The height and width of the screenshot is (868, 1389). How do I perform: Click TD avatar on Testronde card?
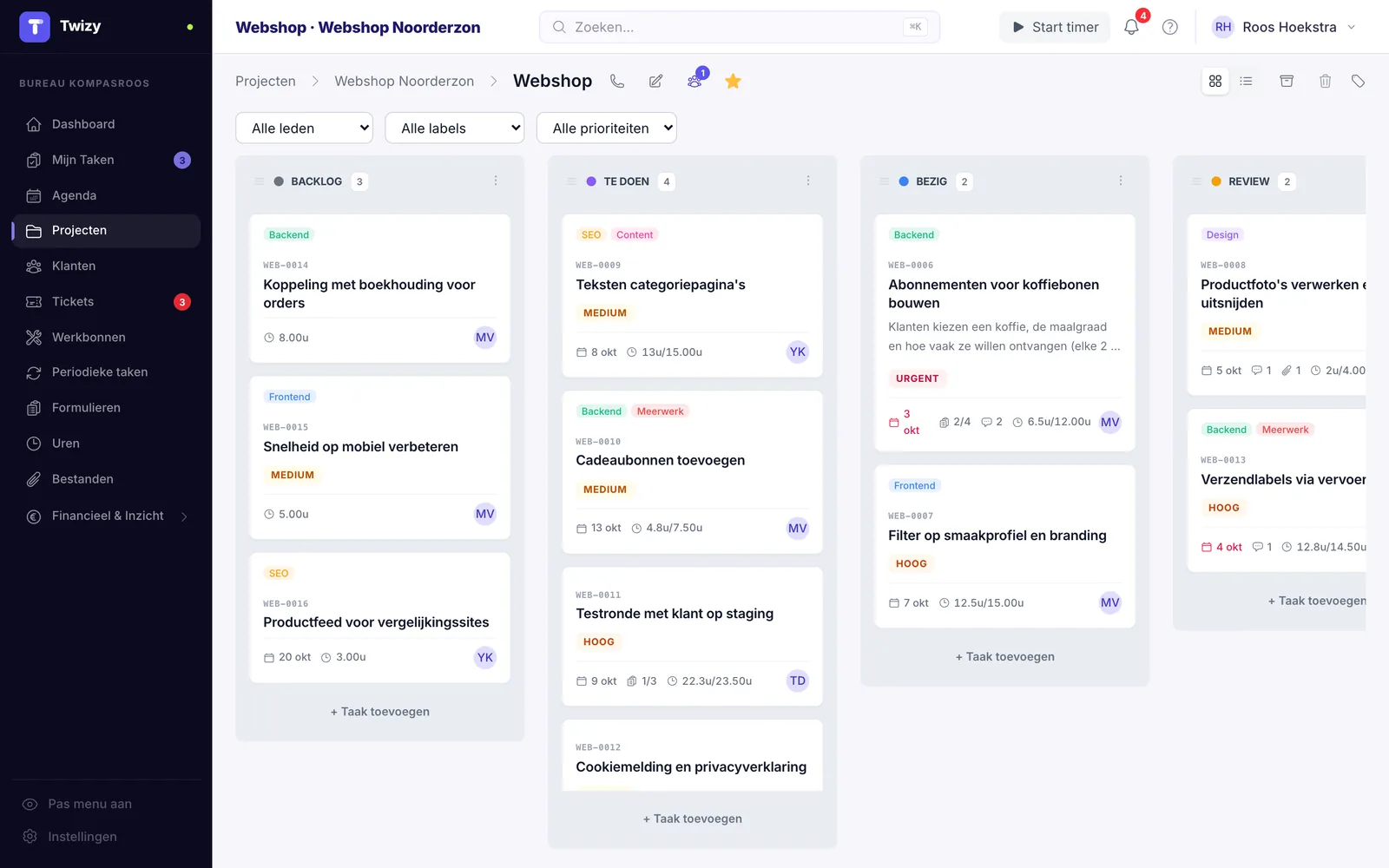pyautogui.click(x=798, y=681)
